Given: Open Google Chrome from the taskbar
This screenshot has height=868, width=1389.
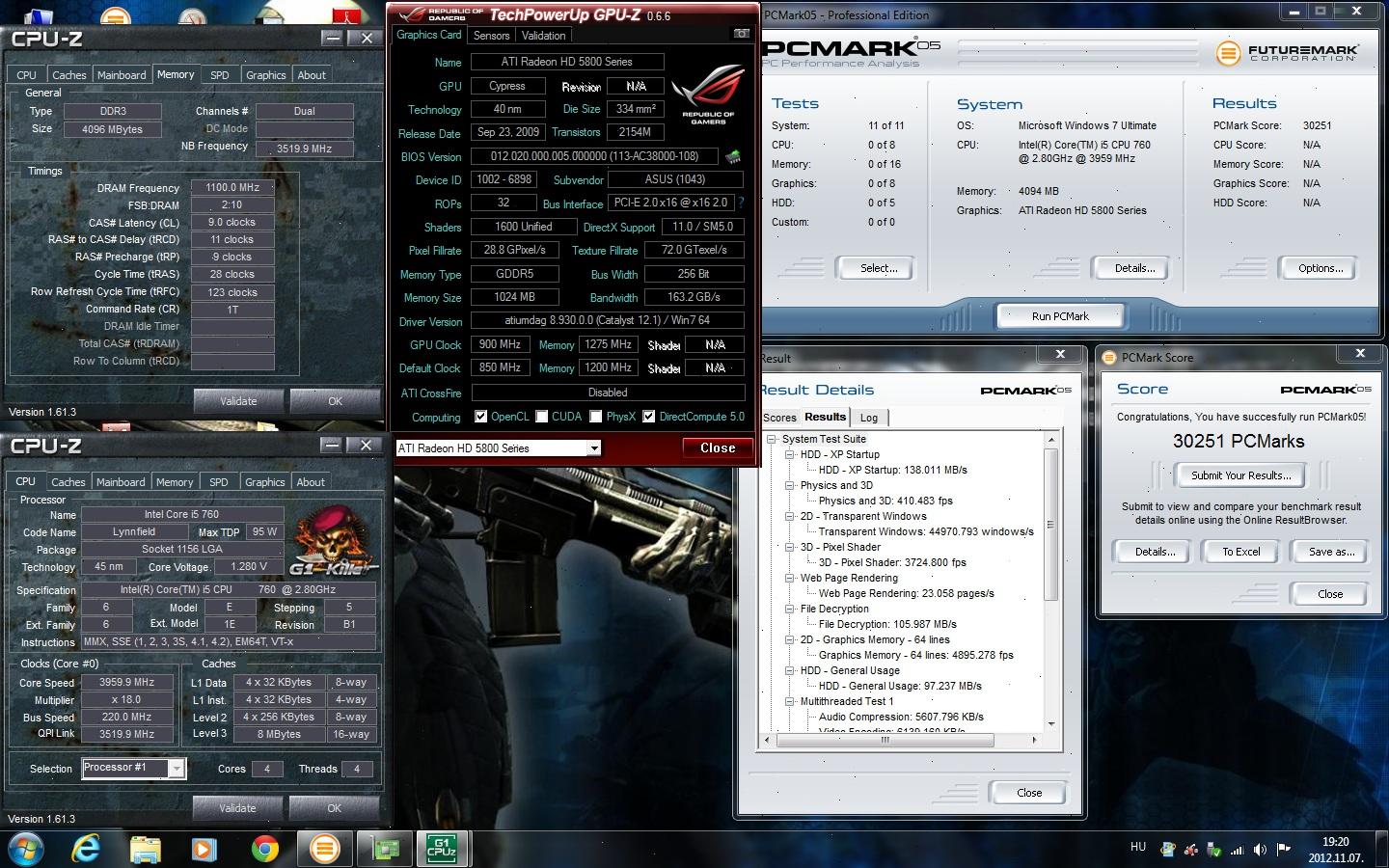Looking at the screenshot, I should point(264,849).
